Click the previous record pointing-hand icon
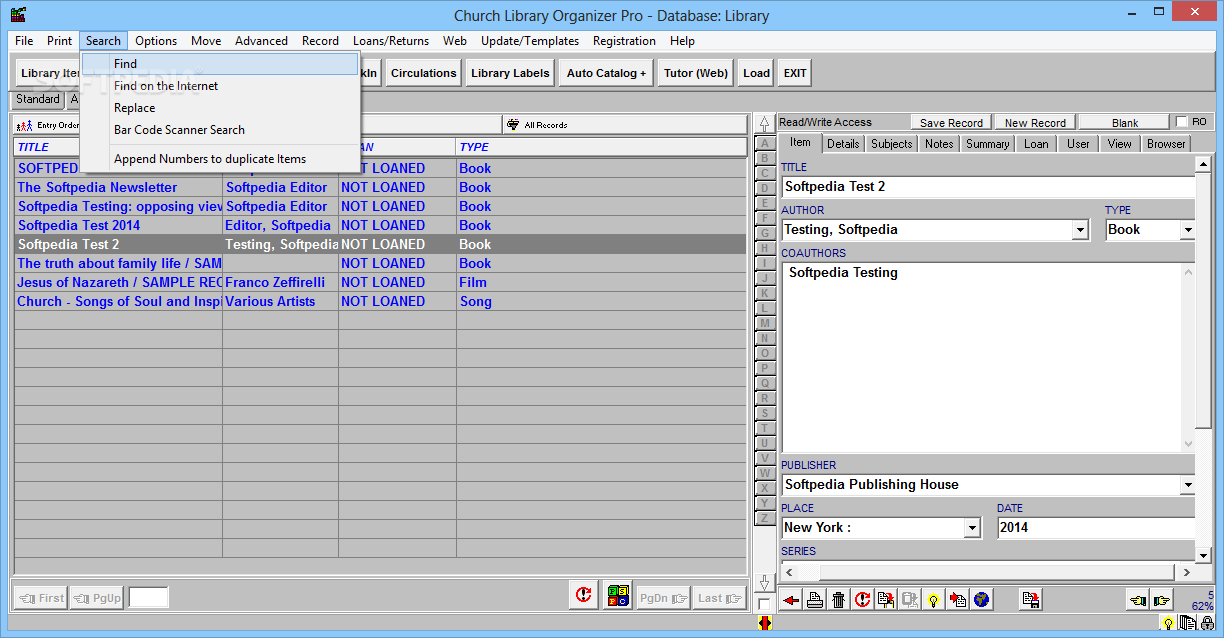 (1138, 600)
